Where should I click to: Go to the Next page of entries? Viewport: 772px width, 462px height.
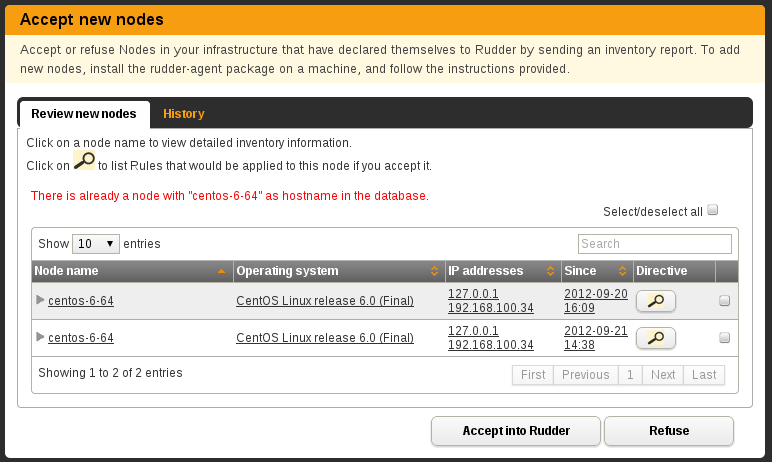click(663, 375)
